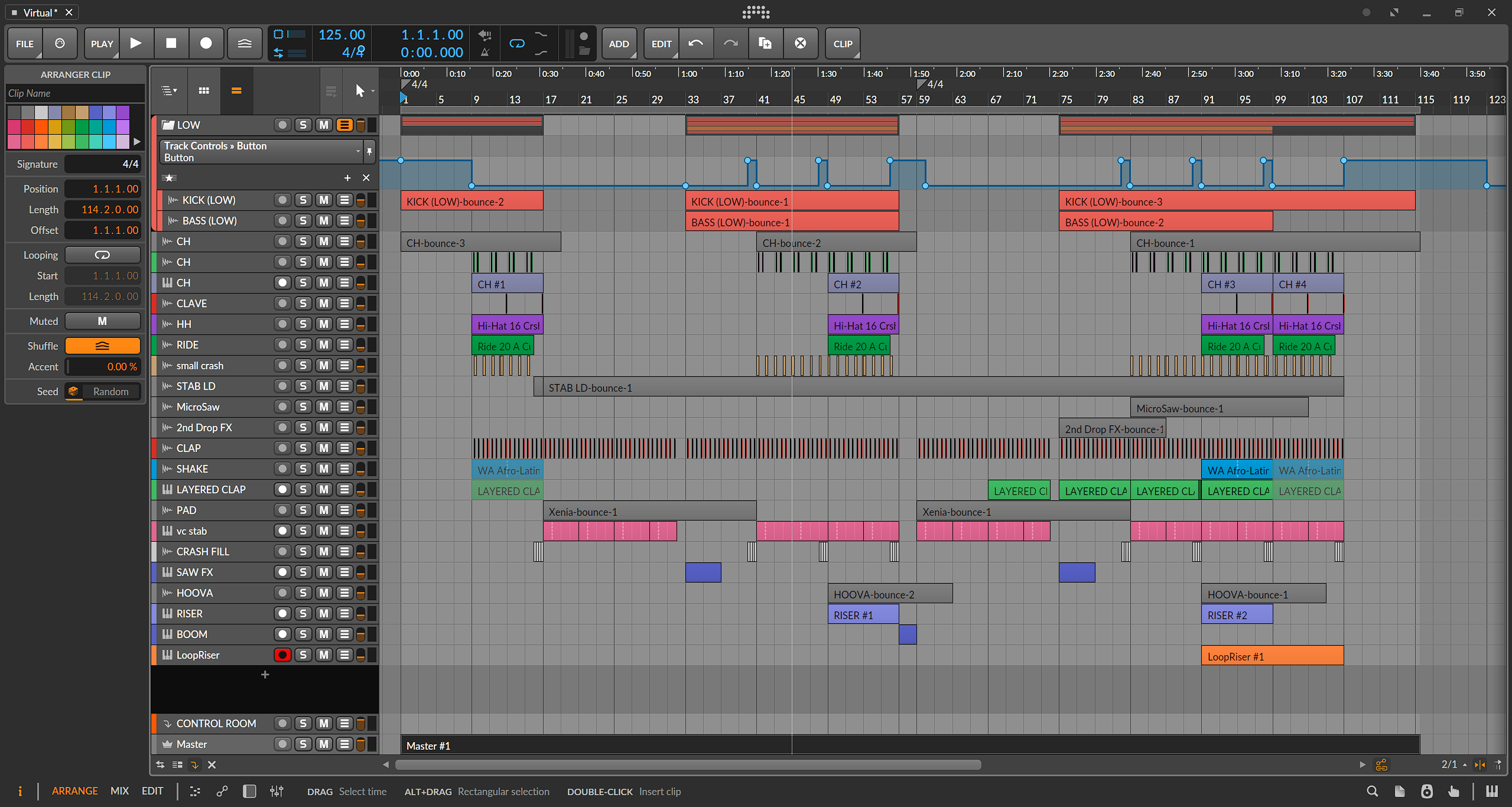This screenshot has width=1512, height=807.
Task: Switch to clip launcher grid view icon
Action: 204,90
